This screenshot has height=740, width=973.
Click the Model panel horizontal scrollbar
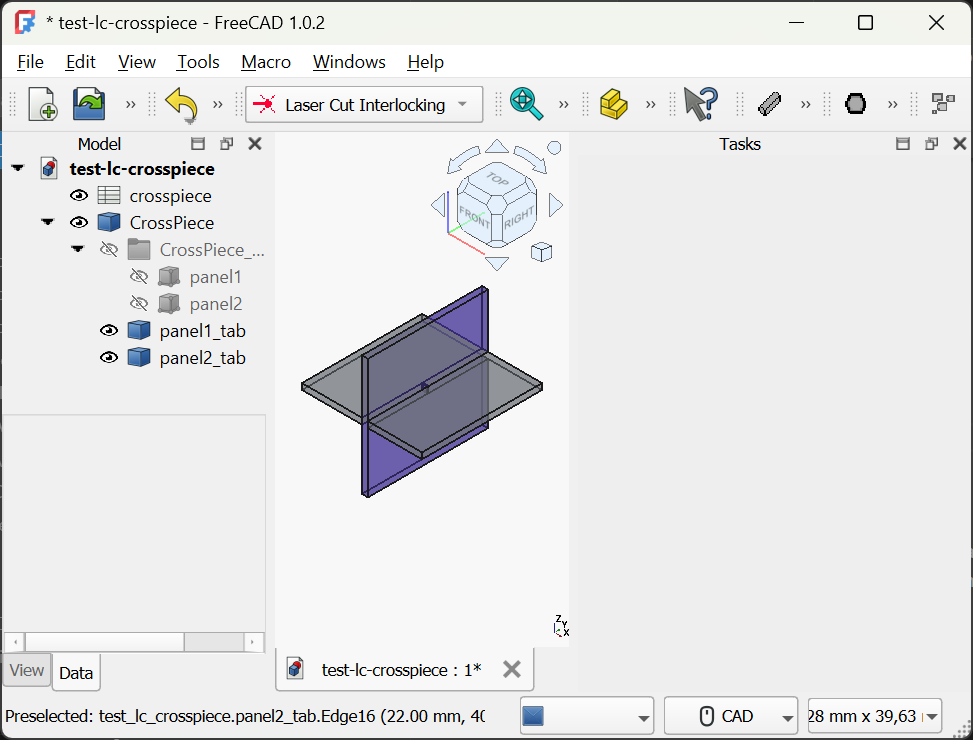[134, 641]
